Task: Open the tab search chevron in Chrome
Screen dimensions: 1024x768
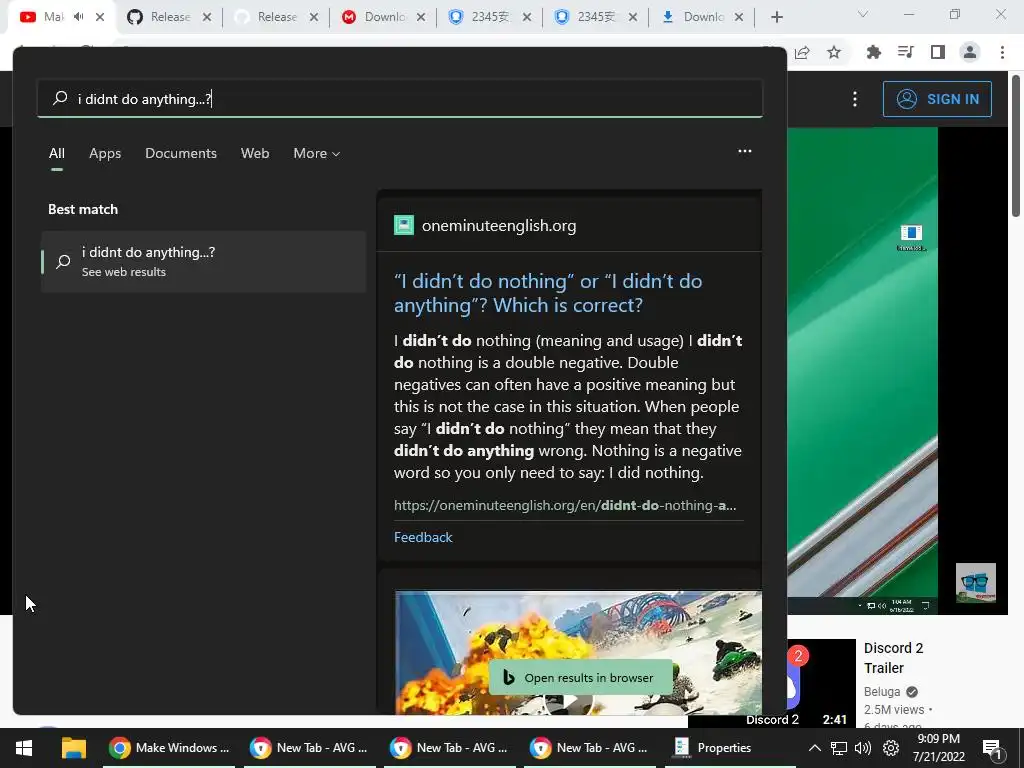Action: [863, 14]
